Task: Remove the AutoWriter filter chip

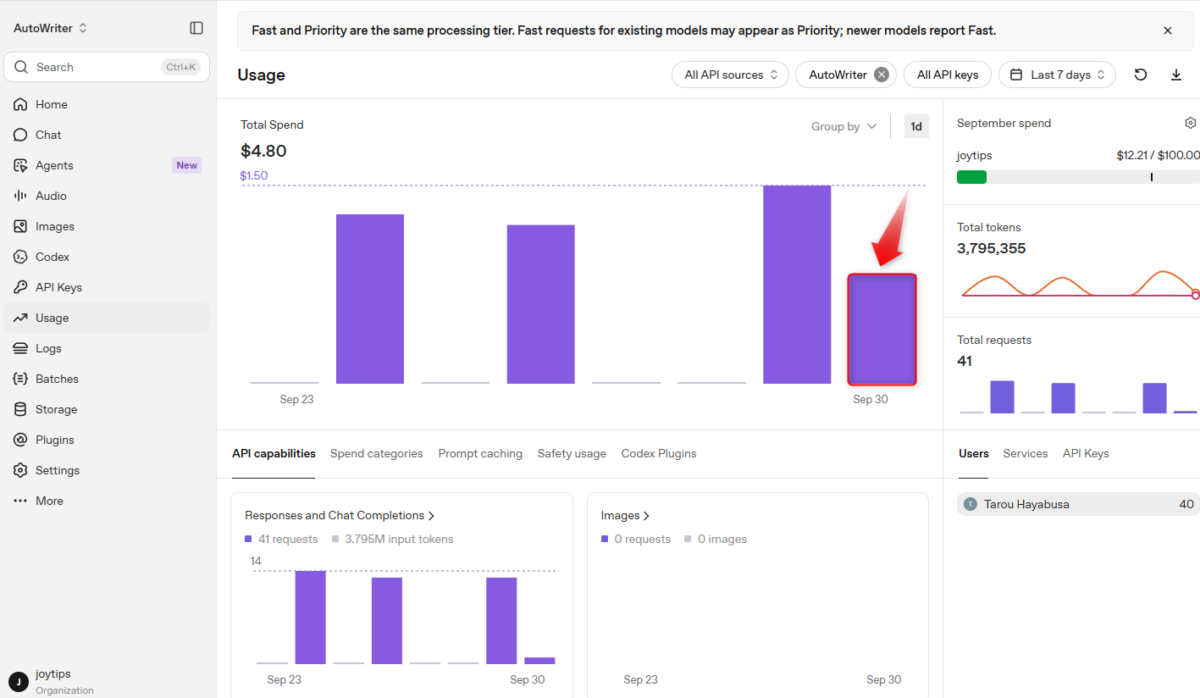Action: tap(881, 75)
